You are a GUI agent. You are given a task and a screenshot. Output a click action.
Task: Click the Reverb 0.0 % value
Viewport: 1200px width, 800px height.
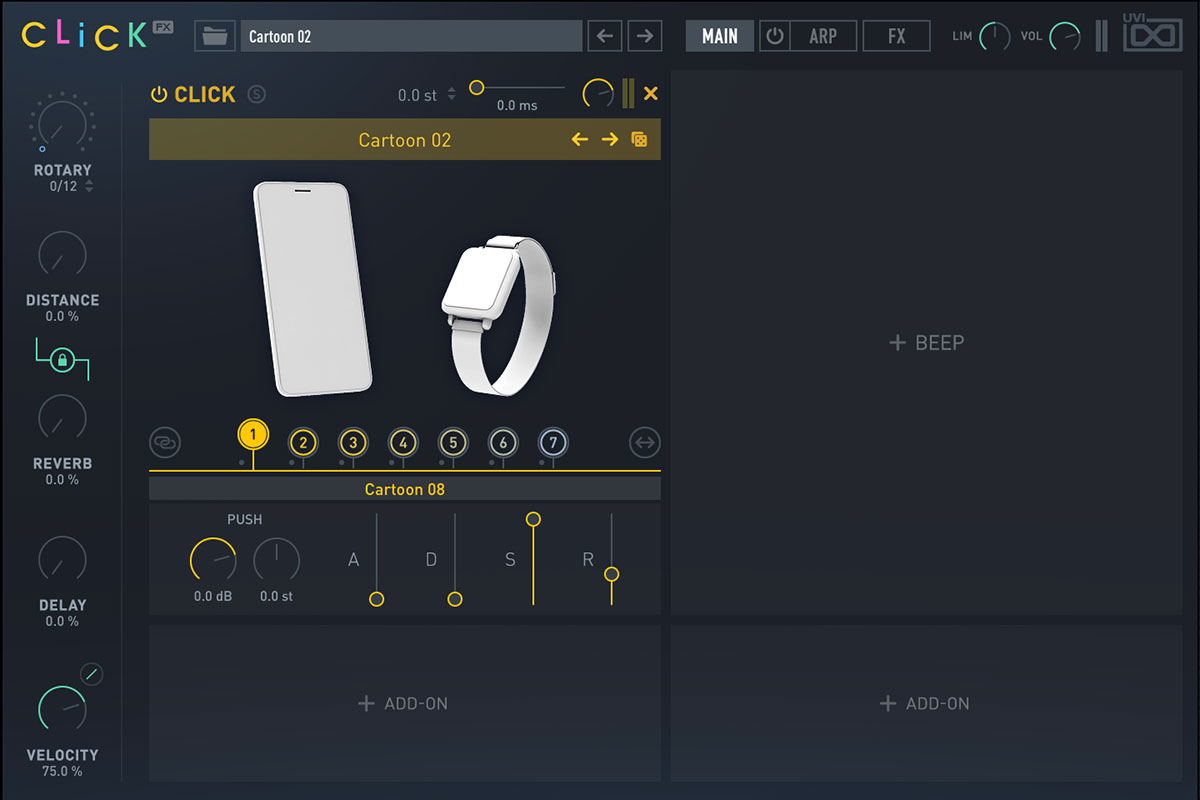62,480
